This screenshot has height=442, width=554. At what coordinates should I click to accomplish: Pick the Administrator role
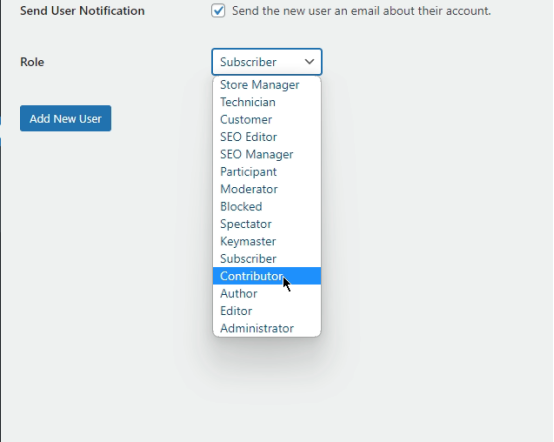(267, 328)
